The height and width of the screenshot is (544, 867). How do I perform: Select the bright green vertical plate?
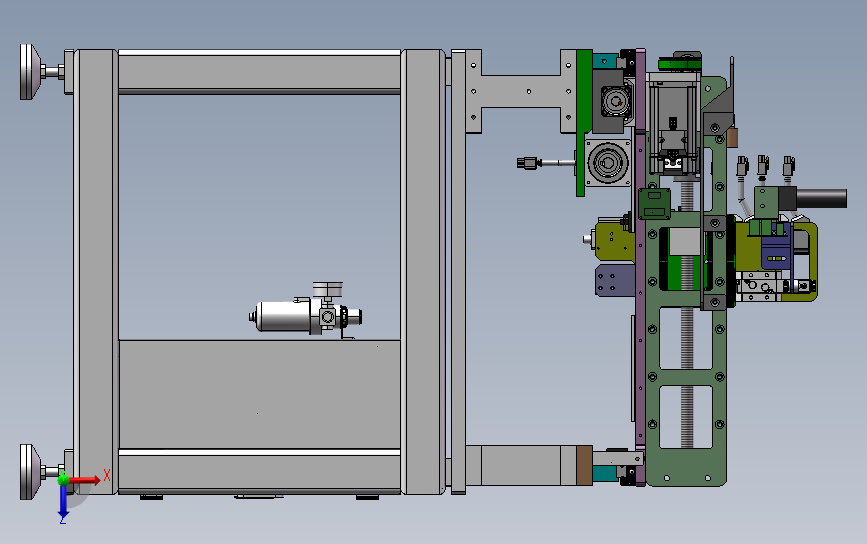tap(583, 123)
